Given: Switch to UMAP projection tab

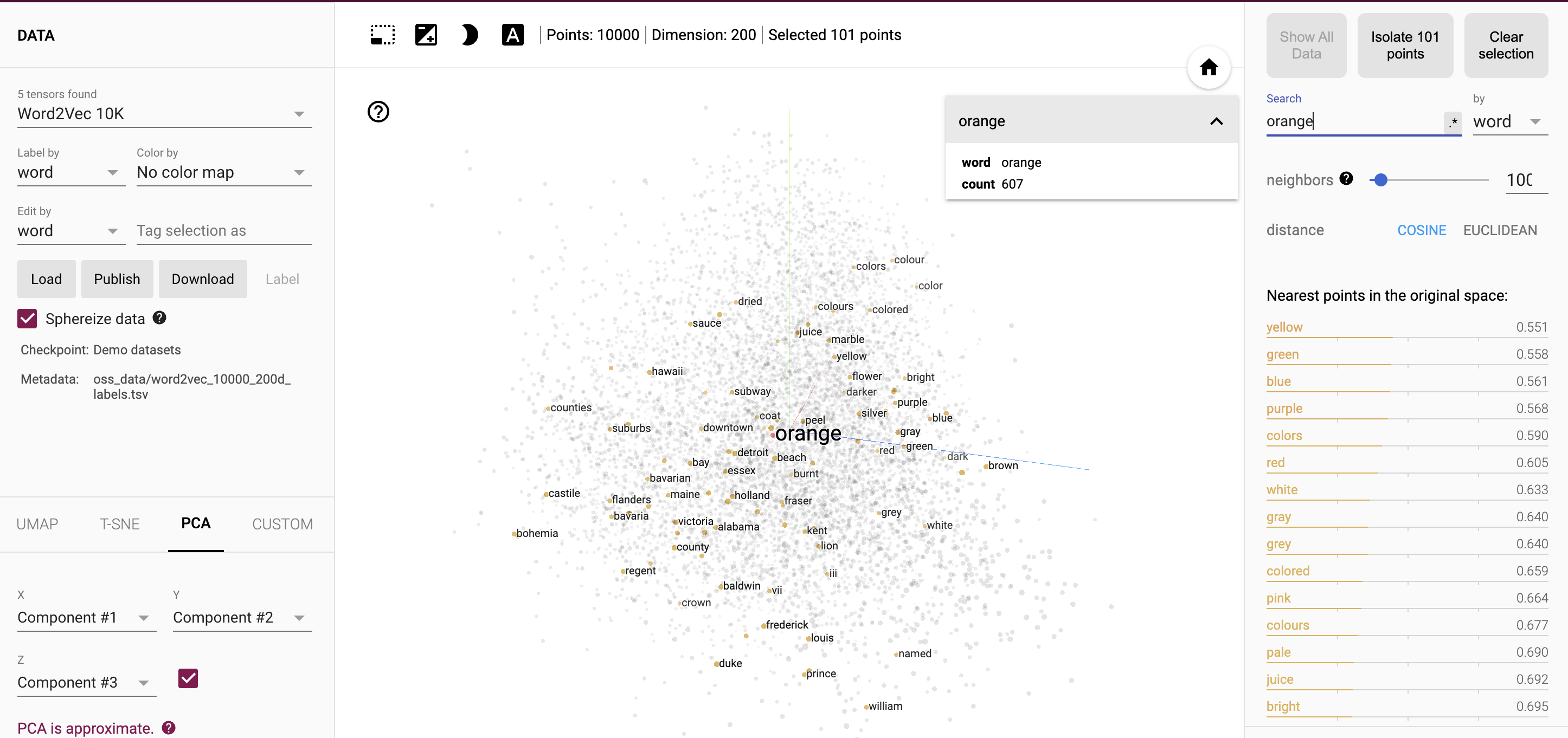Looking at the screenshot, I should [x=38, y=523].
